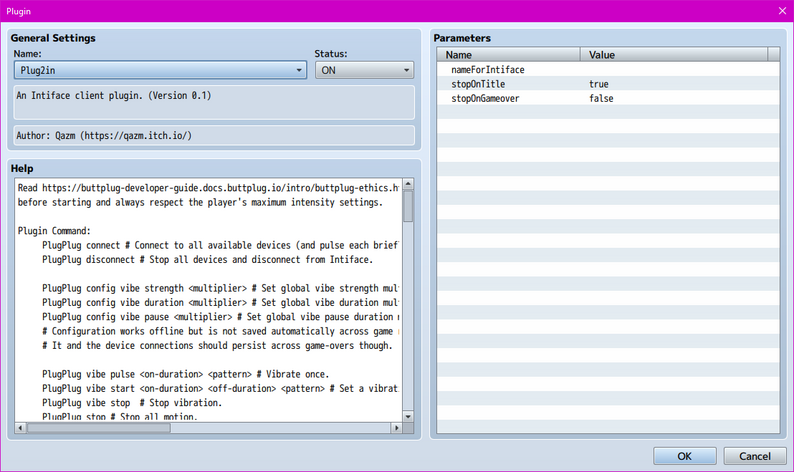Image resolution: width=794 pixels, height=472 pixels.
Task: Click the 'true' value of stopOnTitle
Action: tap(599, 84)
